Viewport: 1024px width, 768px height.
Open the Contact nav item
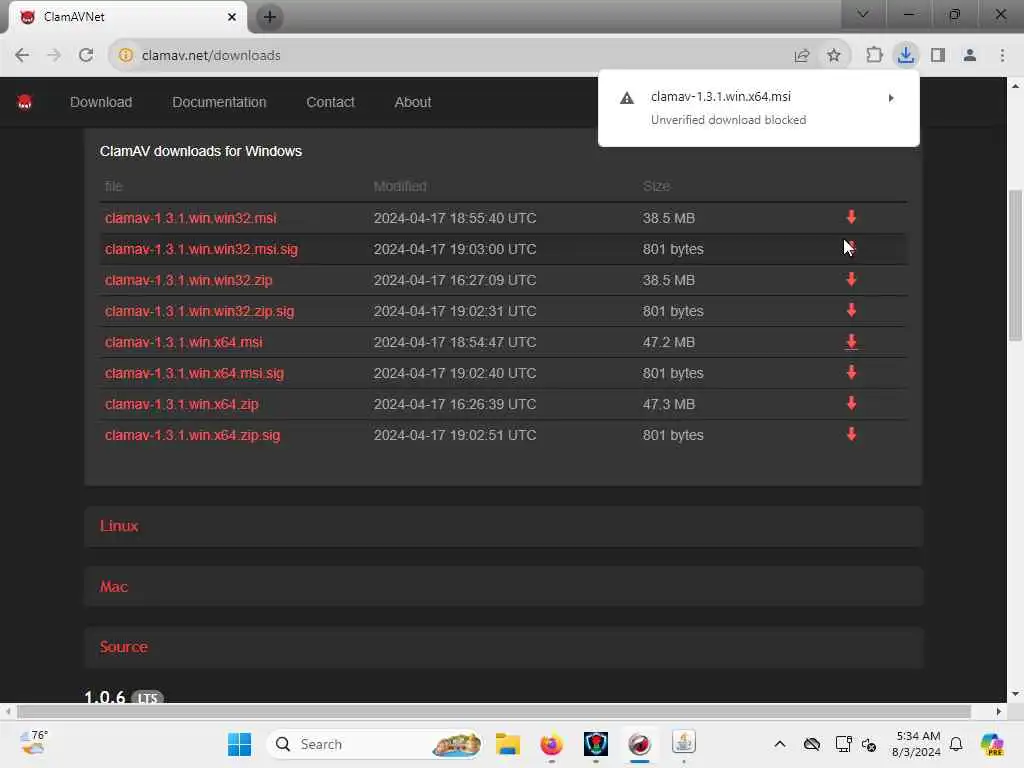pos(330,103)
